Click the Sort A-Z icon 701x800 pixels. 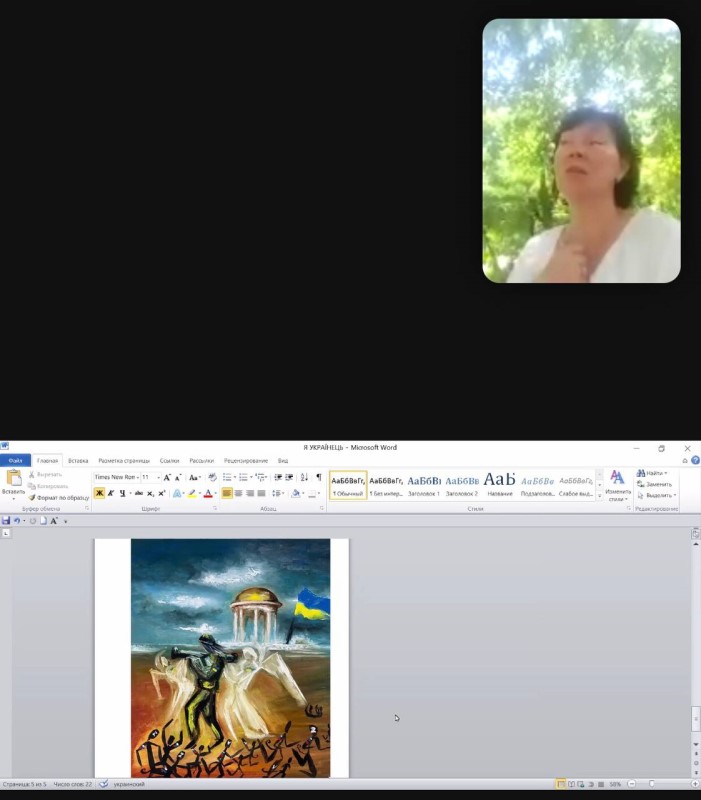(305, 478)
